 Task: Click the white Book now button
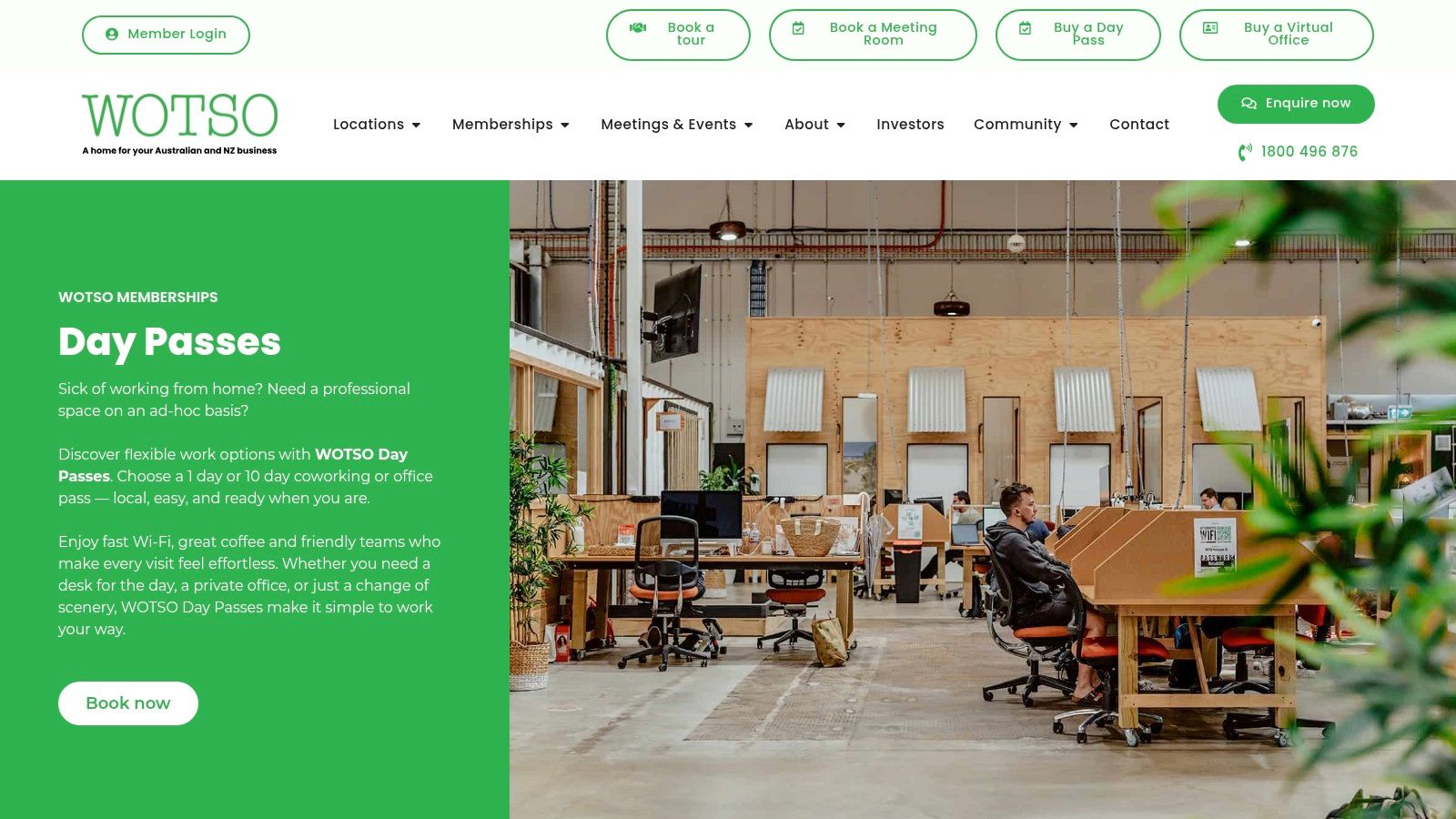click(128, 703)
